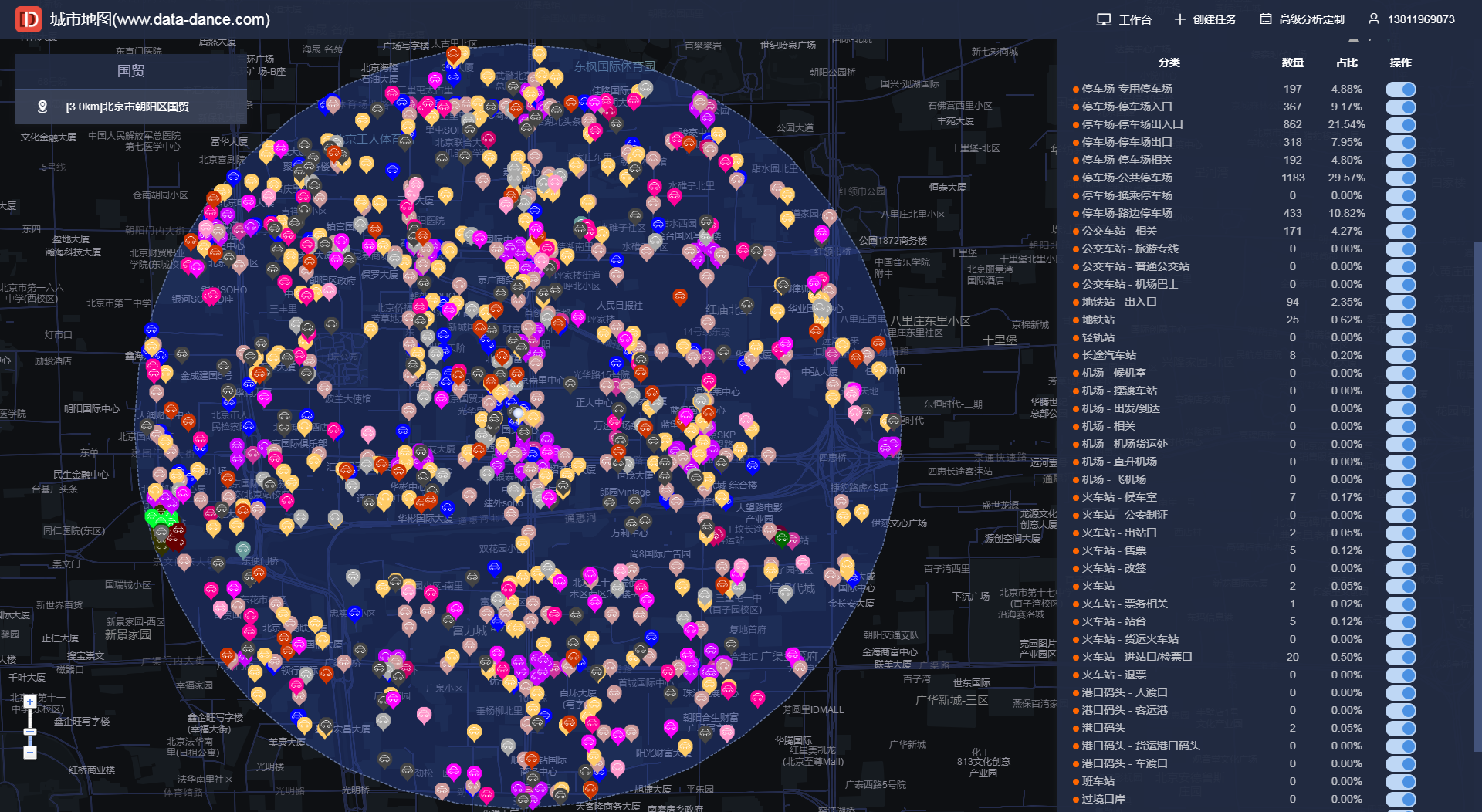The height and width of the screenshot is (812, 1482).
Task: Select the 停车场-换乘停车场 category label
Action: pyautogui.click(x=1127, y=195)
